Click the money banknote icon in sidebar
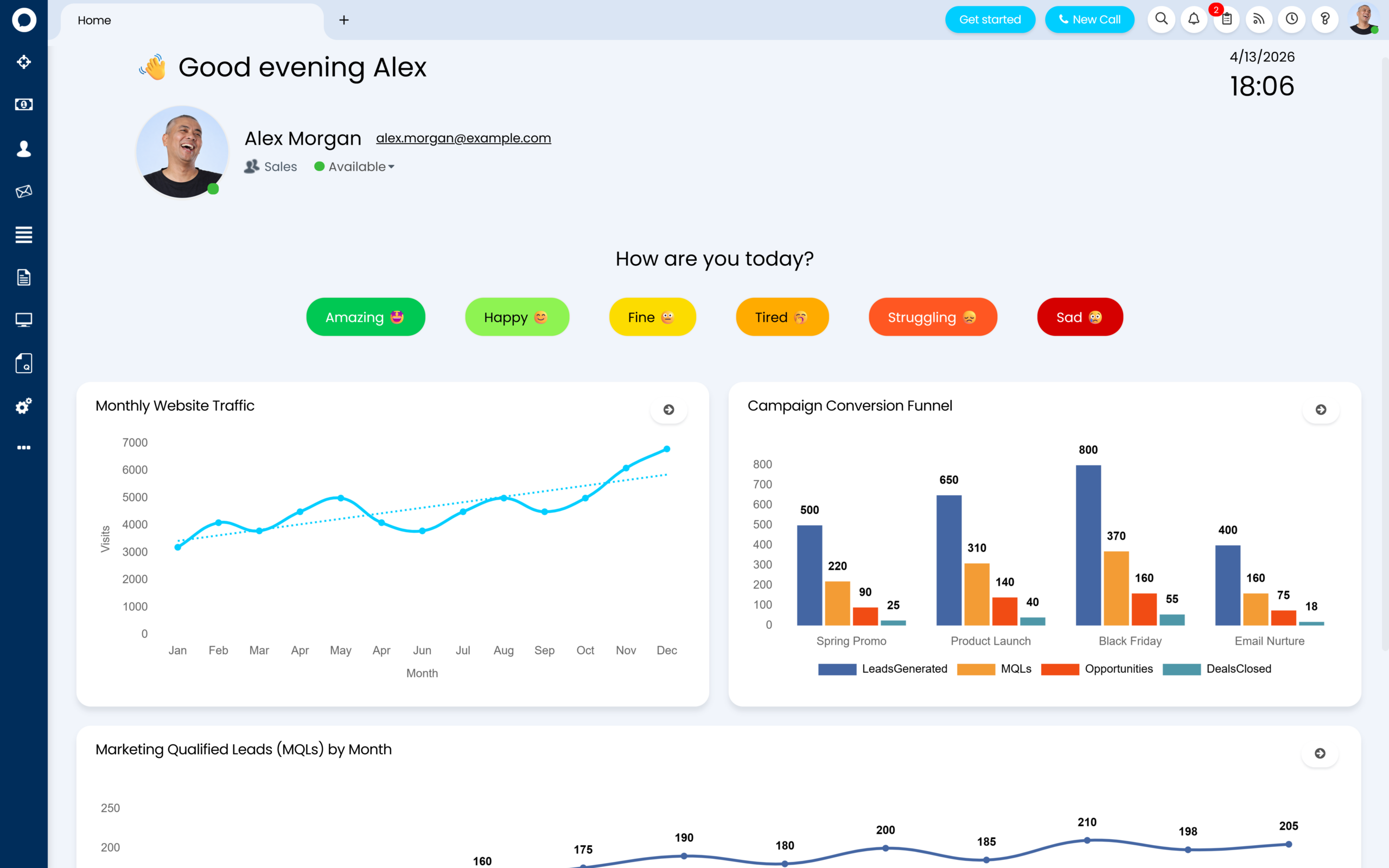 point(23,105)
